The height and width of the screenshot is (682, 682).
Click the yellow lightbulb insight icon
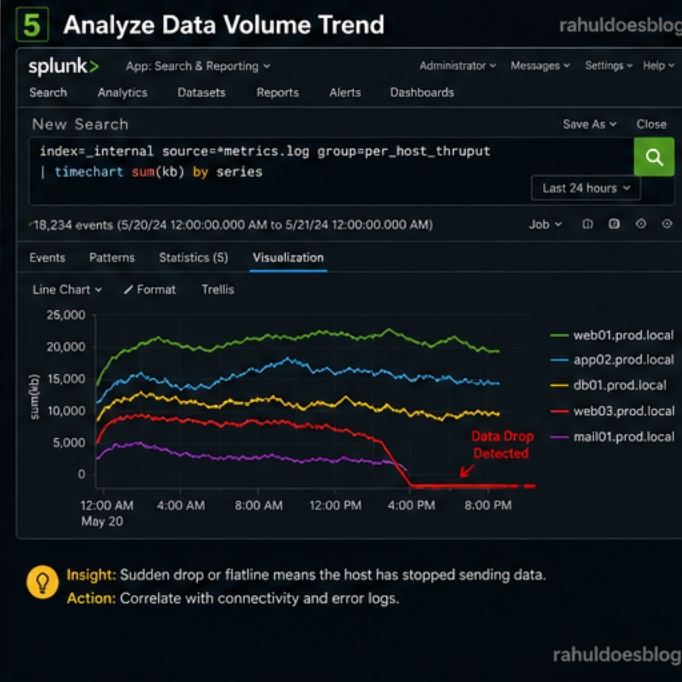(42, 582)
